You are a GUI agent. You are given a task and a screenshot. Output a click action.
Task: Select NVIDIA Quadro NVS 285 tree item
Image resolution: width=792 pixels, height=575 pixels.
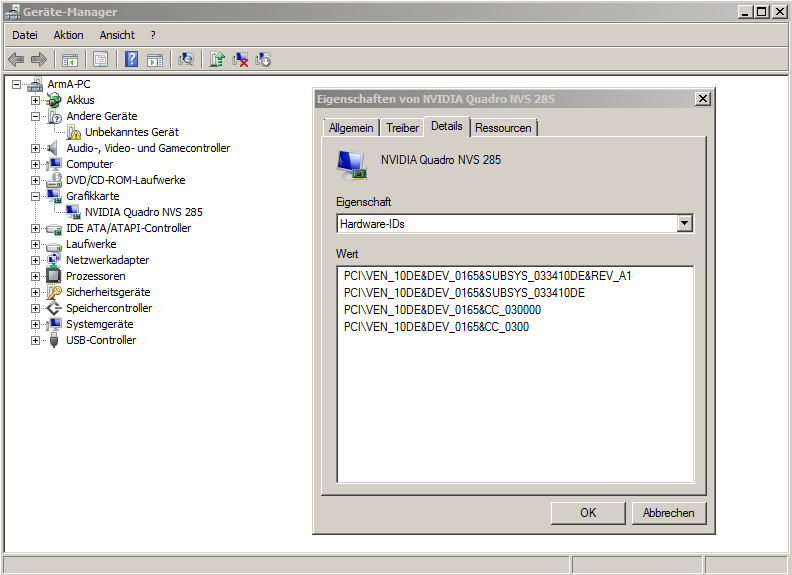(x=143, y=212)
